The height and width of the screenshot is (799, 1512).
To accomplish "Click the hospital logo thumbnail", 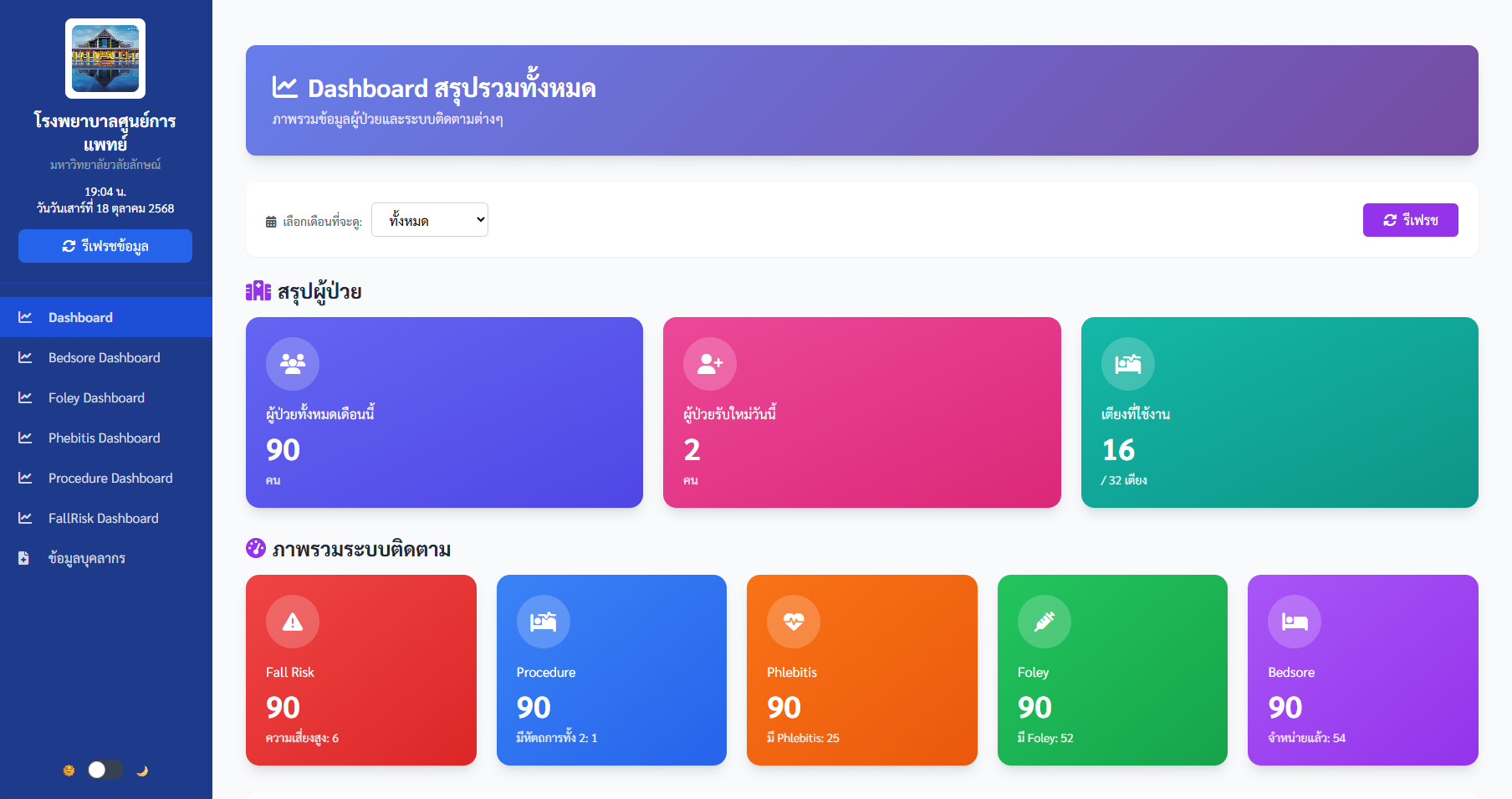I will tap(105, 59).
